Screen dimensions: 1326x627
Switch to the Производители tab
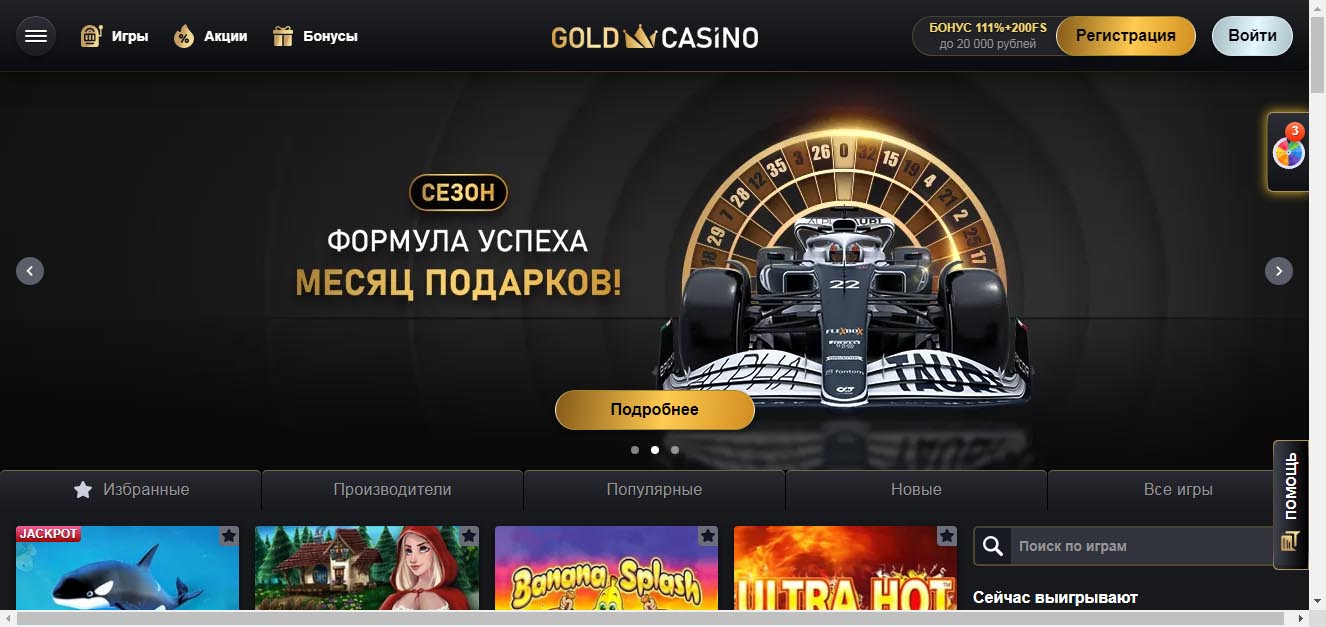tap(392, 490)
